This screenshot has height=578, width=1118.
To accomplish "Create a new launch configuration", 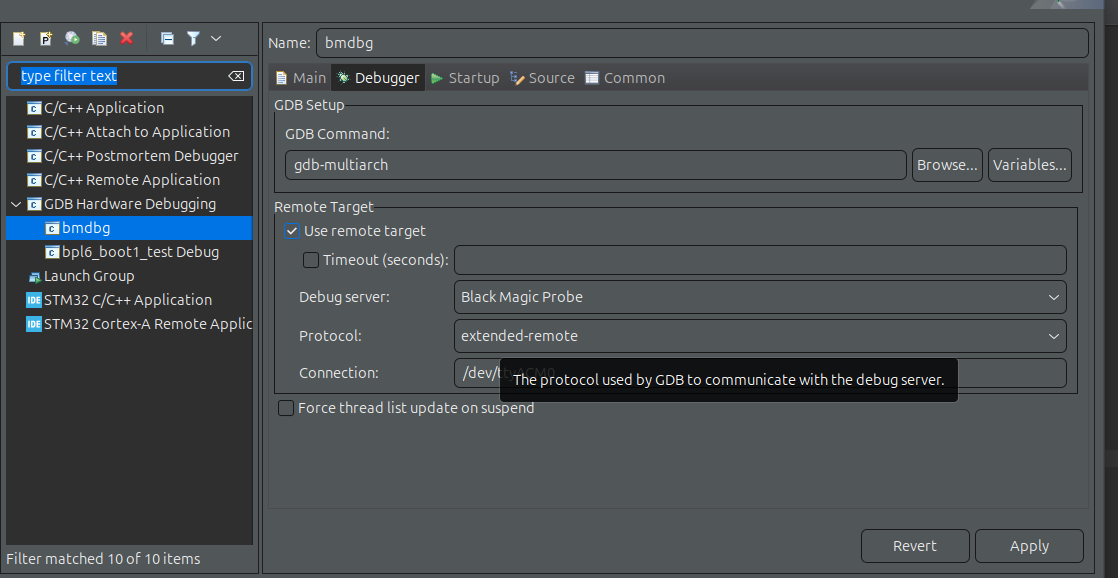I will coord(18,38).
